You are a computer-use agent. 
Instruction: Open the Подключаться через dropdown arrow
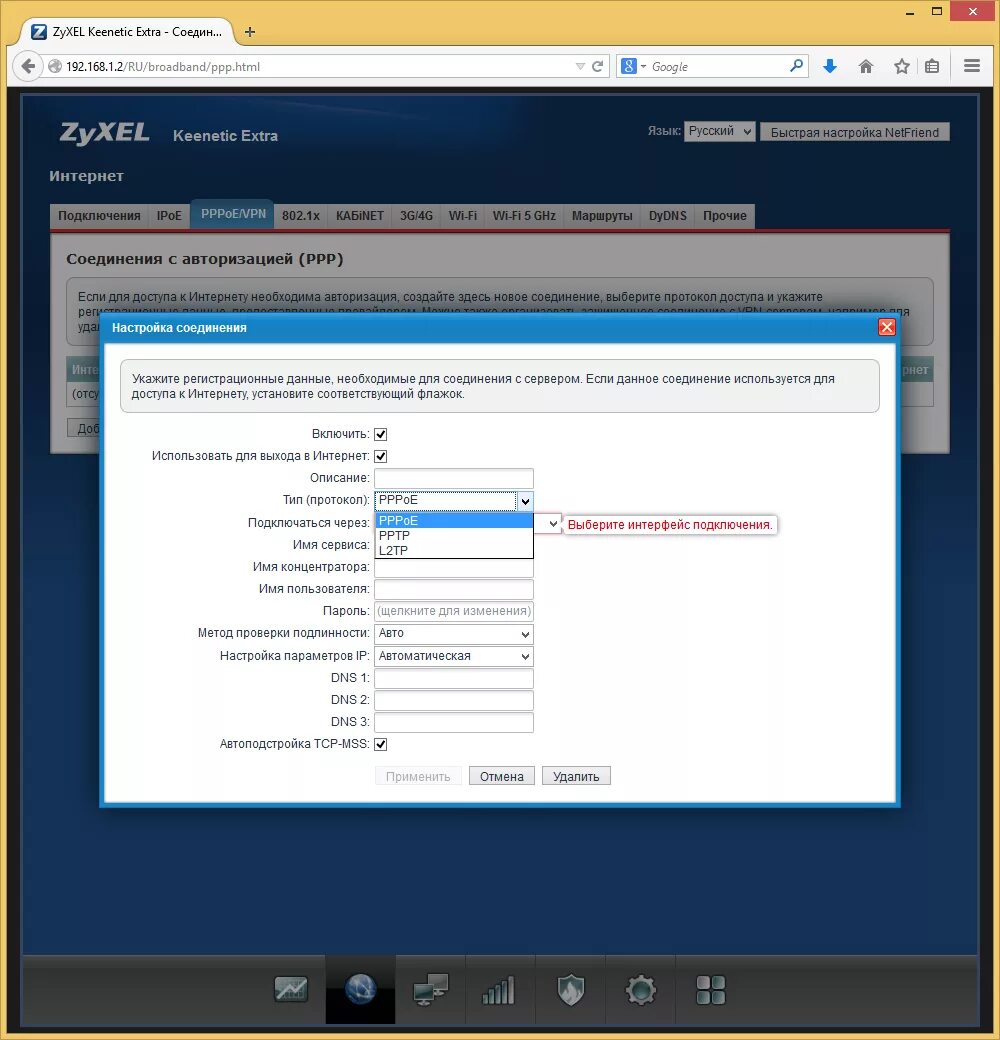click(x=553, y=523)
